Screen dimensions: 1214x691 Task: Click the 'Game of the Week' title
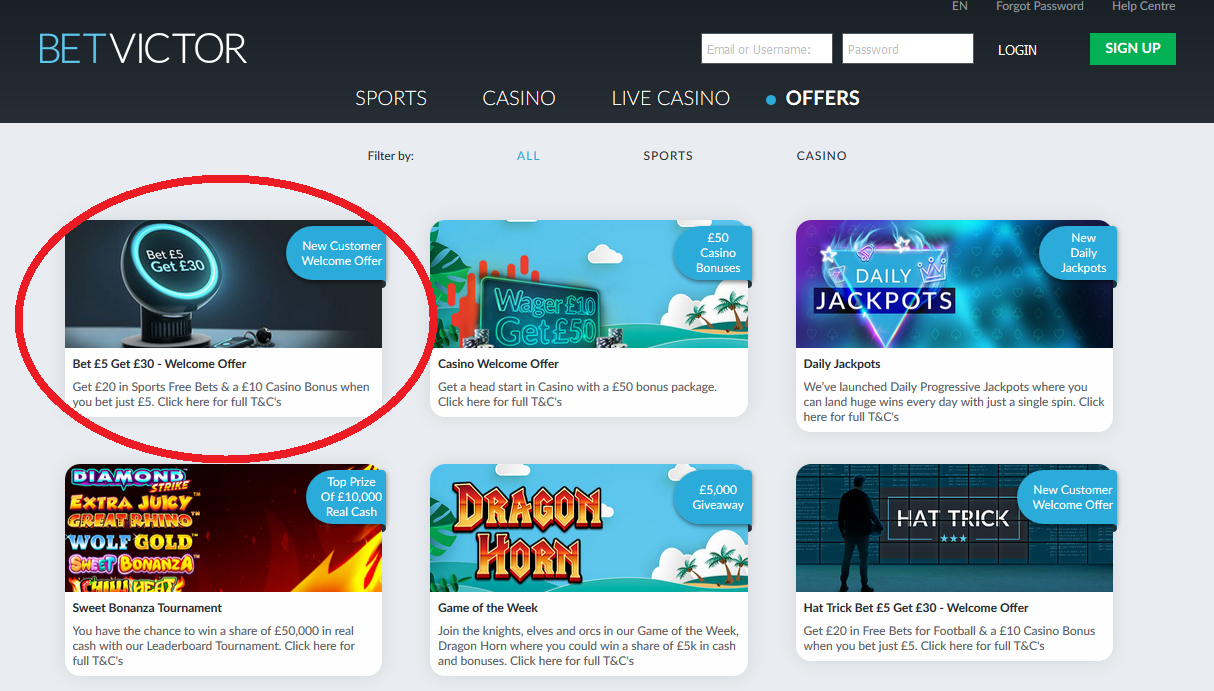coord(488,608)
